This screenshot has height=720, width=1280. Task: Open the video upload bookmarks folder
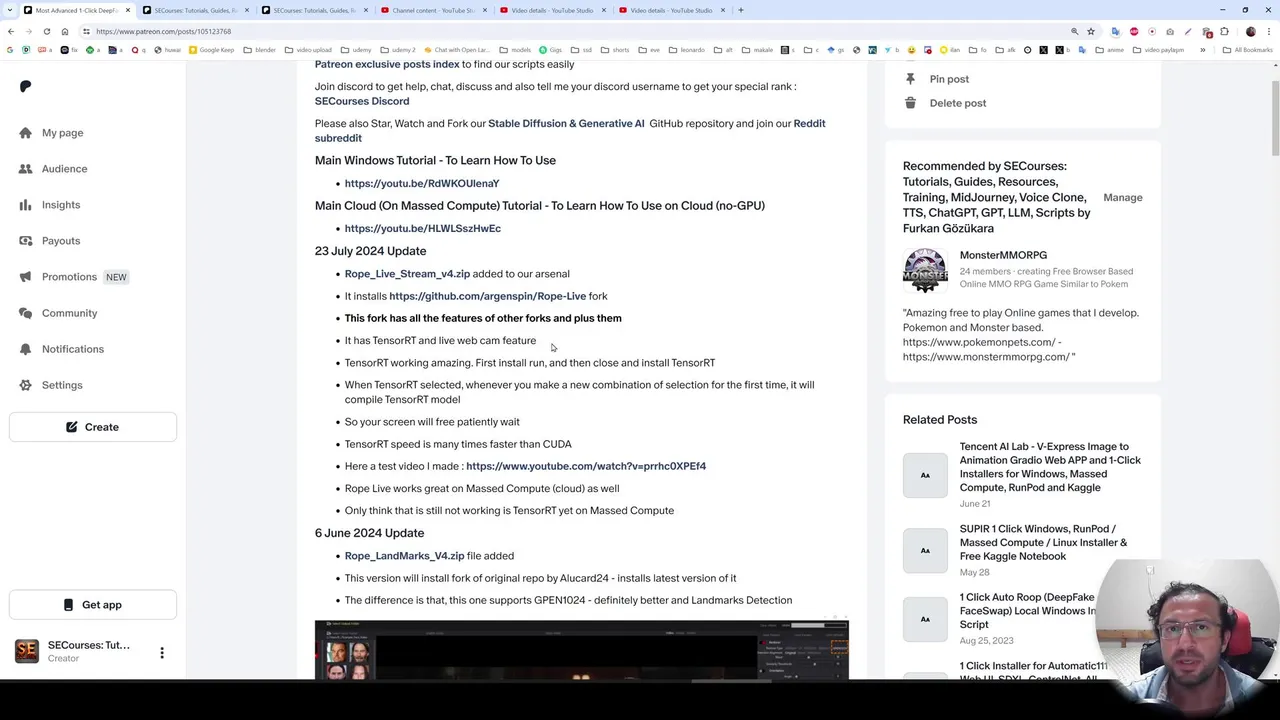click(x=308, y=49)
